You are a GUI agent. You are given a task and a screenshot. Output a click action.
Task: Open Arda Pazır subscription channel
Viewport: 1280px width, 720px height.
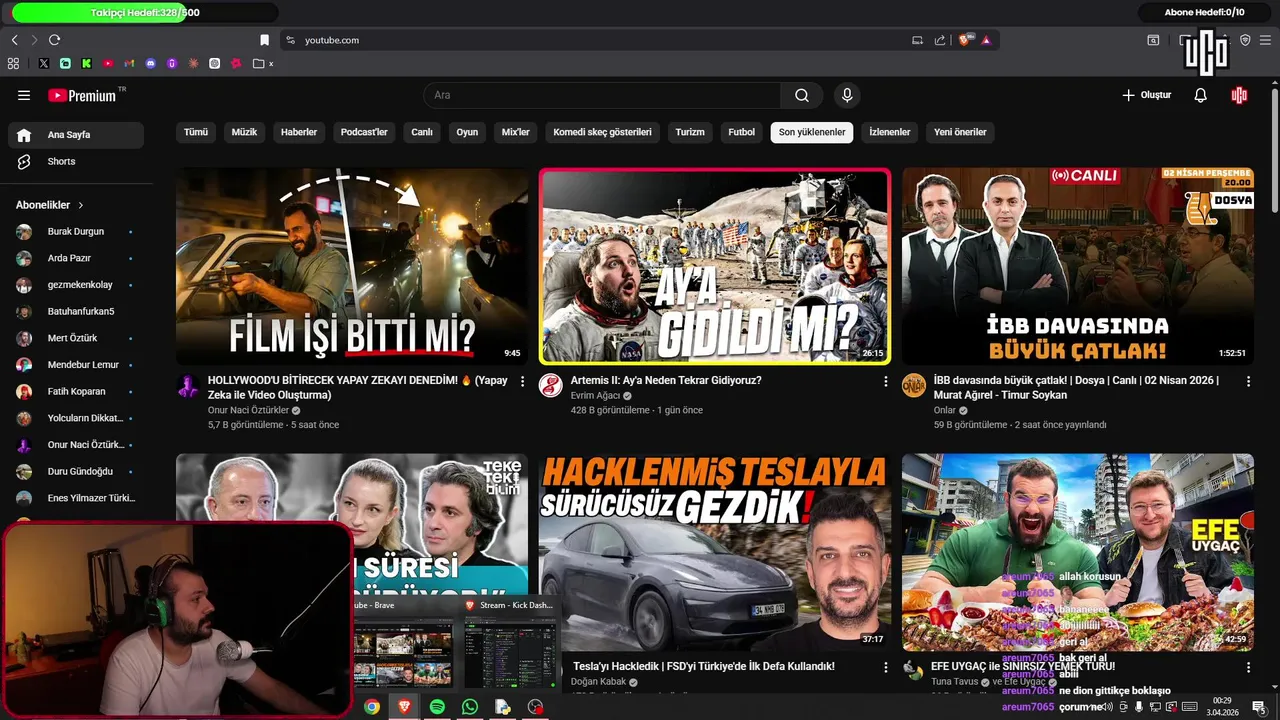tap(76, 258)
